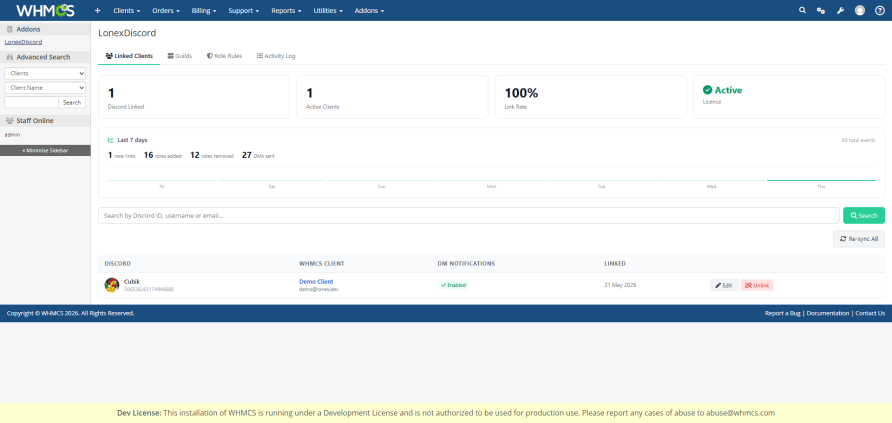892x423 pixels.
Task: Click Edit for Cubik
Action: 724,285
